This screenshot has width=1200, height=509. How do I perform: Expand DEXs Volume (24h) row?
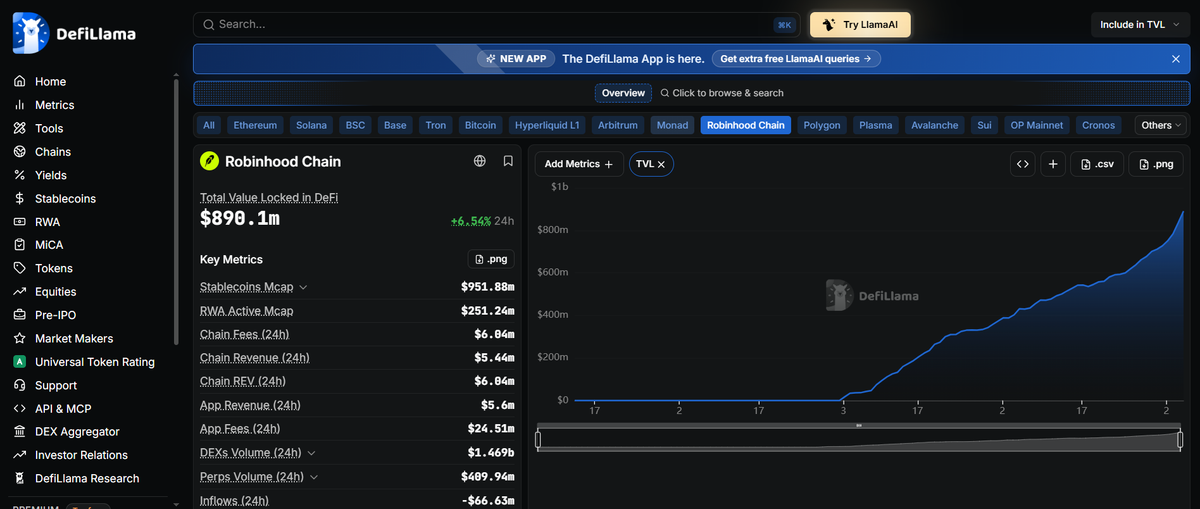pos(313,453)
